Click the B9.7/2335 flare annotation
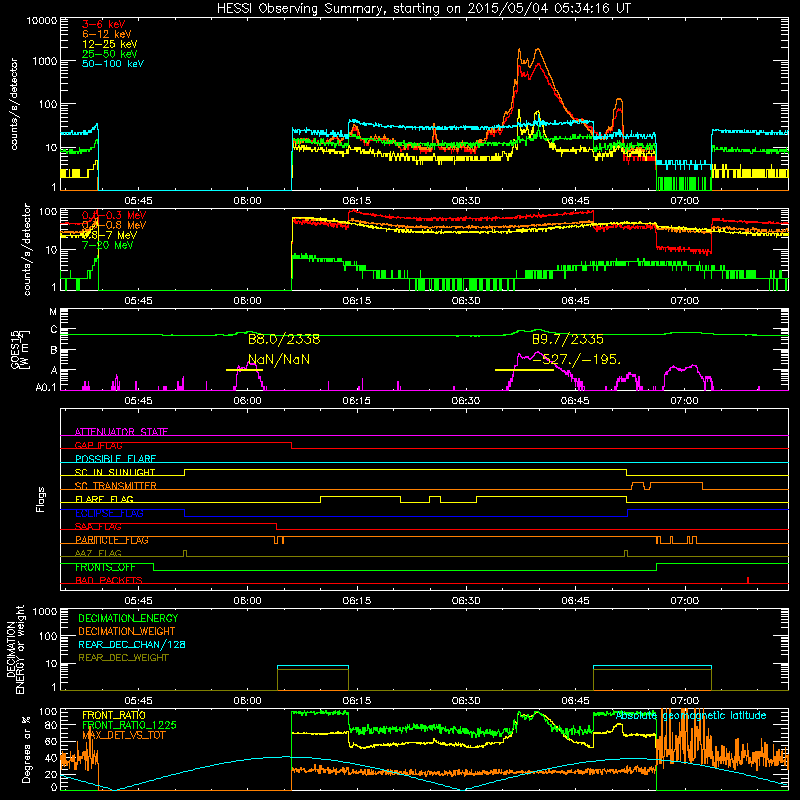This screenshot has width=800, height=800. pos(568,339)
